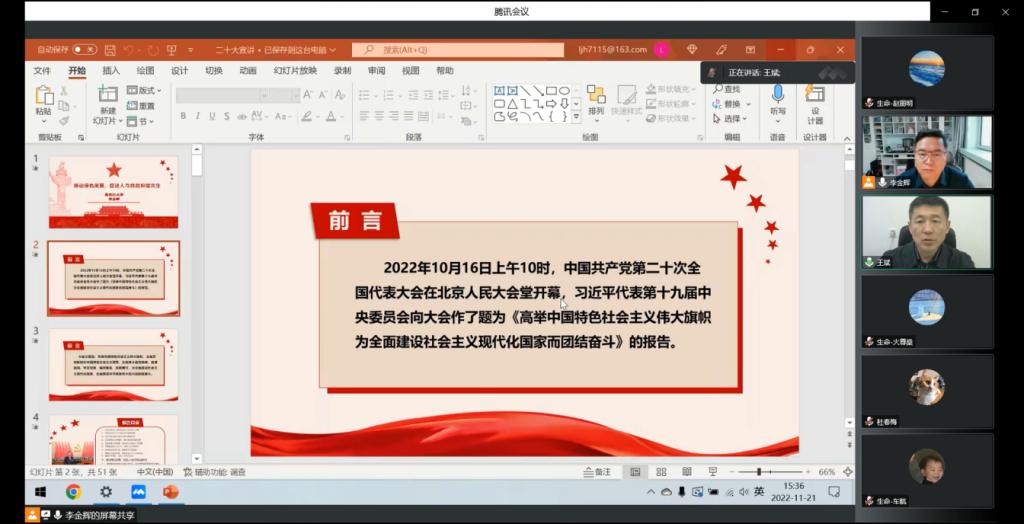The image size is (1024, 524).
Task: Start Slide Show from status bar icon
Action: click(711, 471)
